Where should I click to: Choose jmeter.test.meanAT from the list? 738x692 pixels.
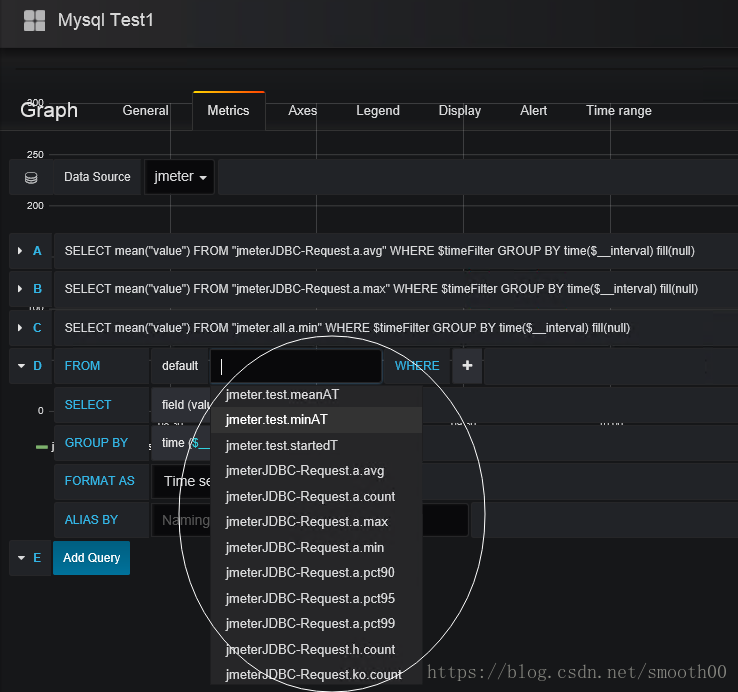(x=316, y=394)
